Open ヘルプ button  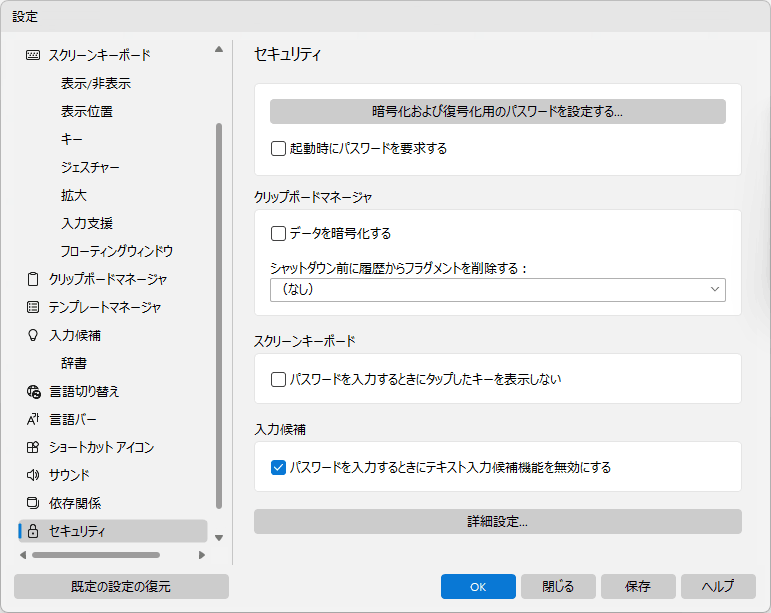point(718,586)
